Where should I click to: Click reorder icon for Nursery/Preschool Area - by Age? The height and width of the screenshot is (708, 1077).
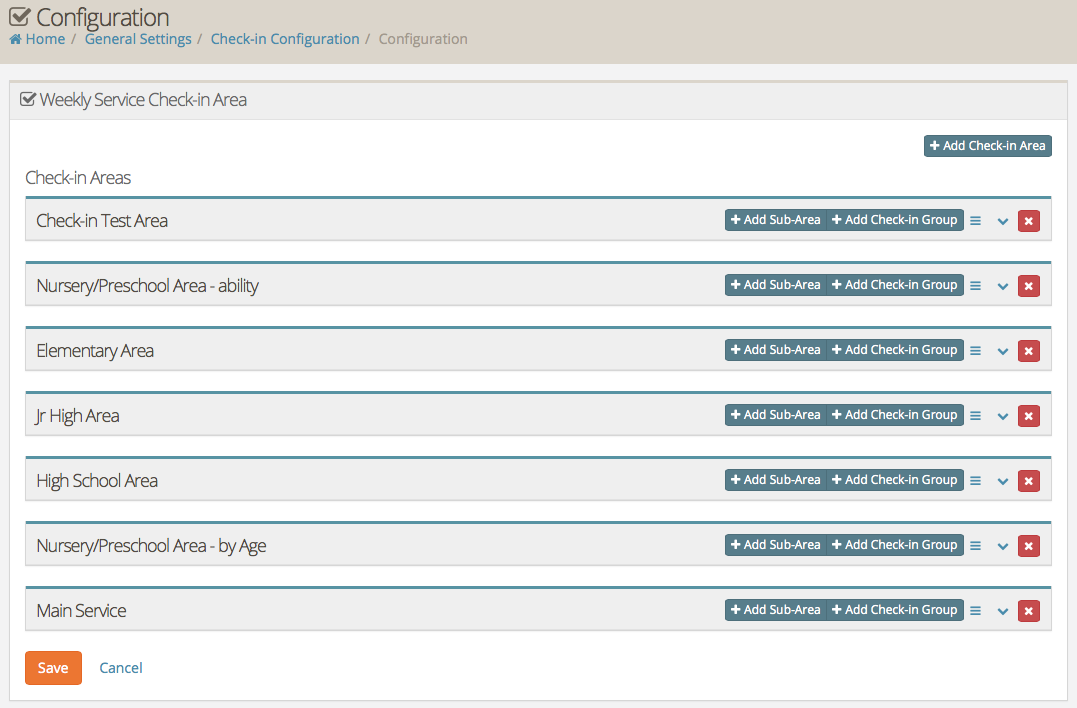click(975, 545)
